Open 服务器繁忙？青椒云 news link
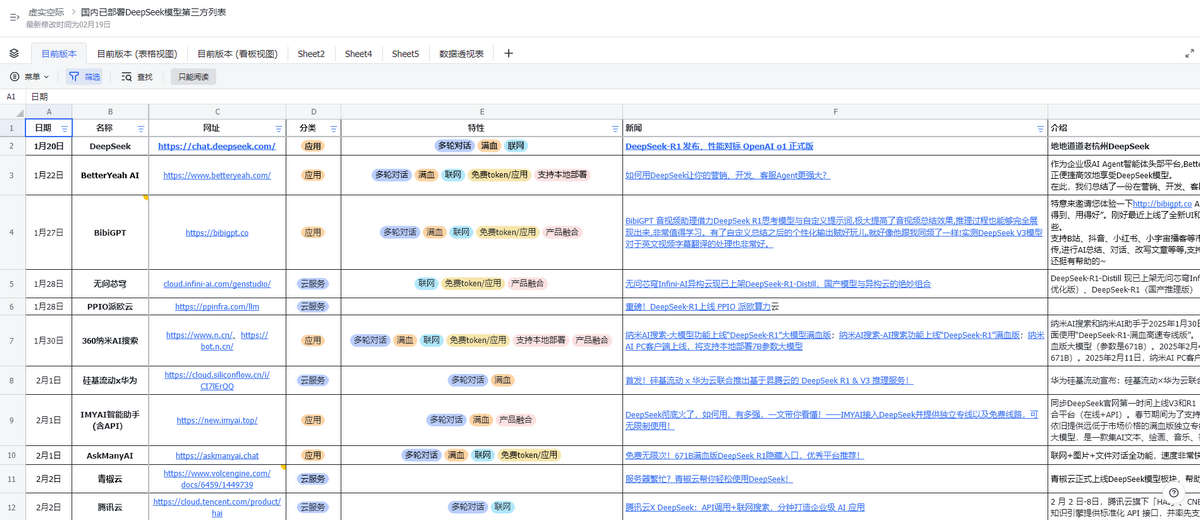The image size is (1200, 520). pos(708,478)
